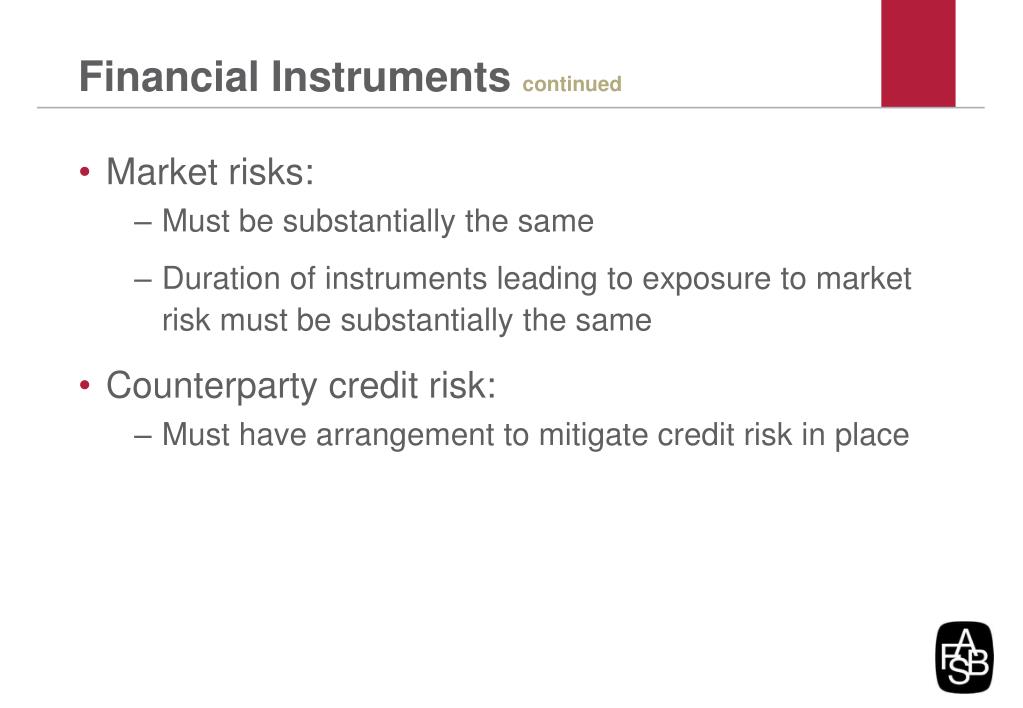This screenshot has height=708, width=1023.
Task: Click the dash before Must have arrangement
Action: pos(143,435)
